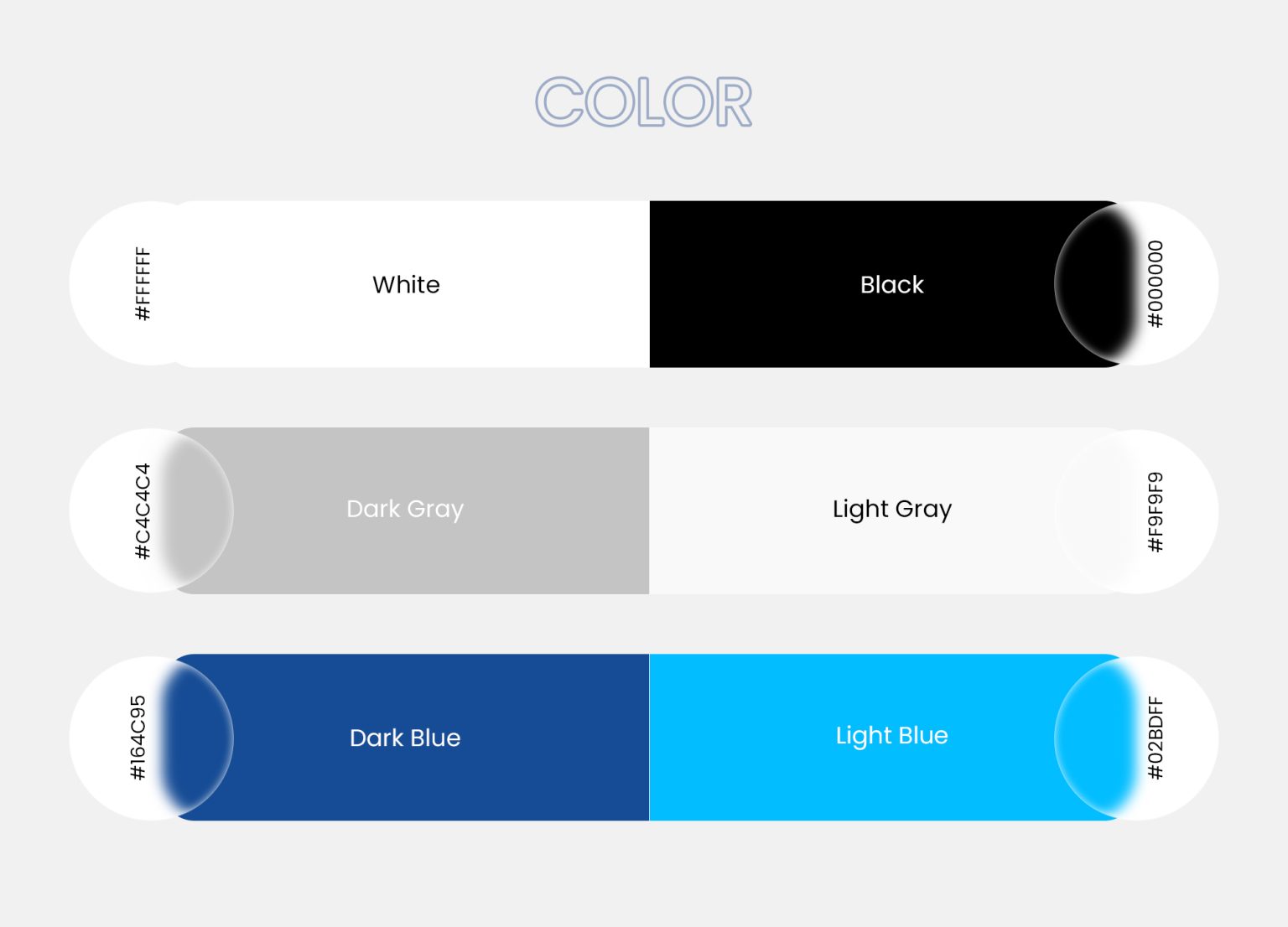The image size is (1288, 927).
Task: Click the #000000 hex code
Action: pos(1156,284)
